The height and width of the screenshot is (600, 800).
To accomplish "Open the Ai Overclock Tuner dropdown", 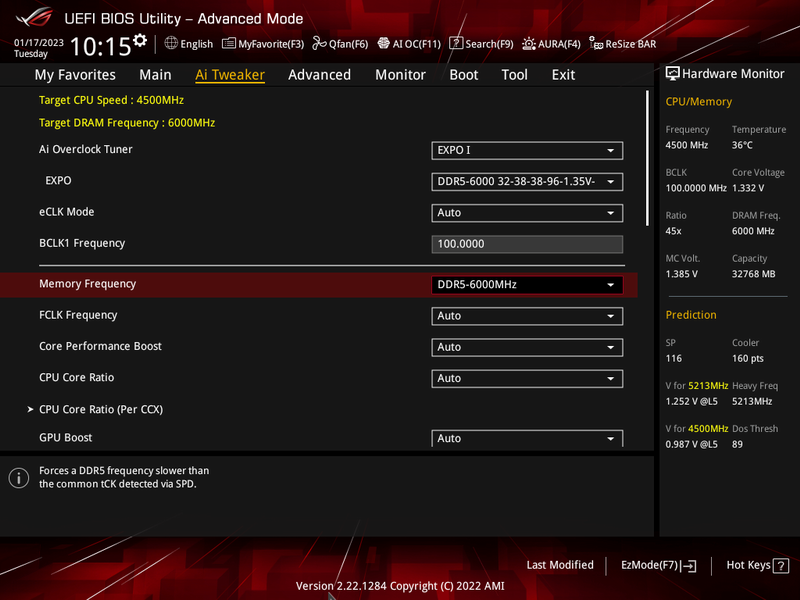I will [527, 151].
